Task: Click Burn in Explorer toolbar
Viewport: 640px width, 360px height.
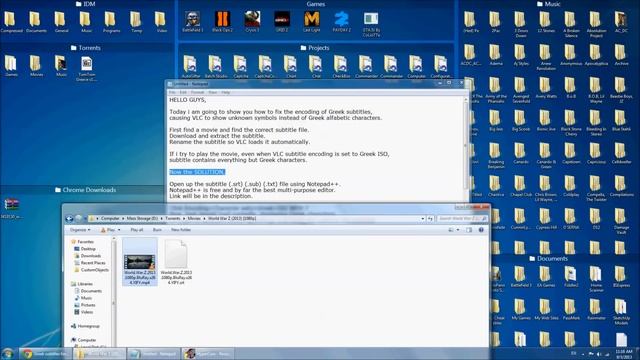Action: 157,230
